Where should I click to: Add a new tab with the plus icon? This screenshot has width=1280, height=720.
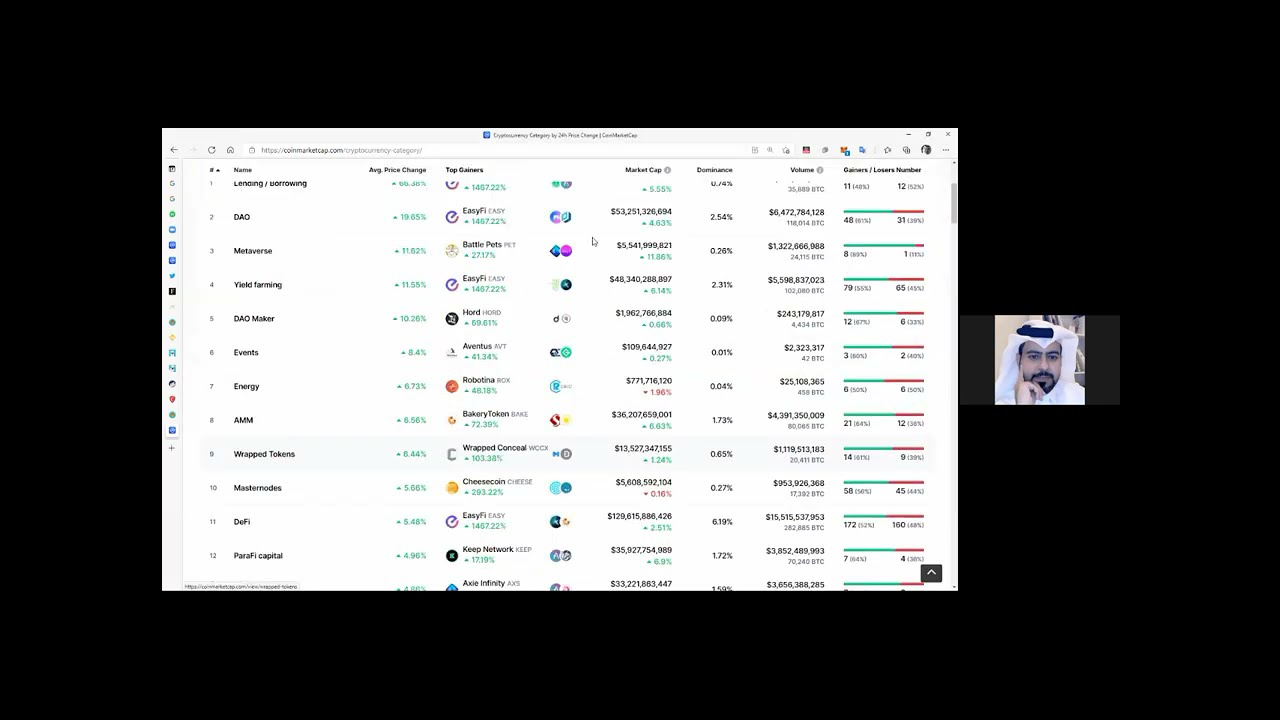point(172,448)
